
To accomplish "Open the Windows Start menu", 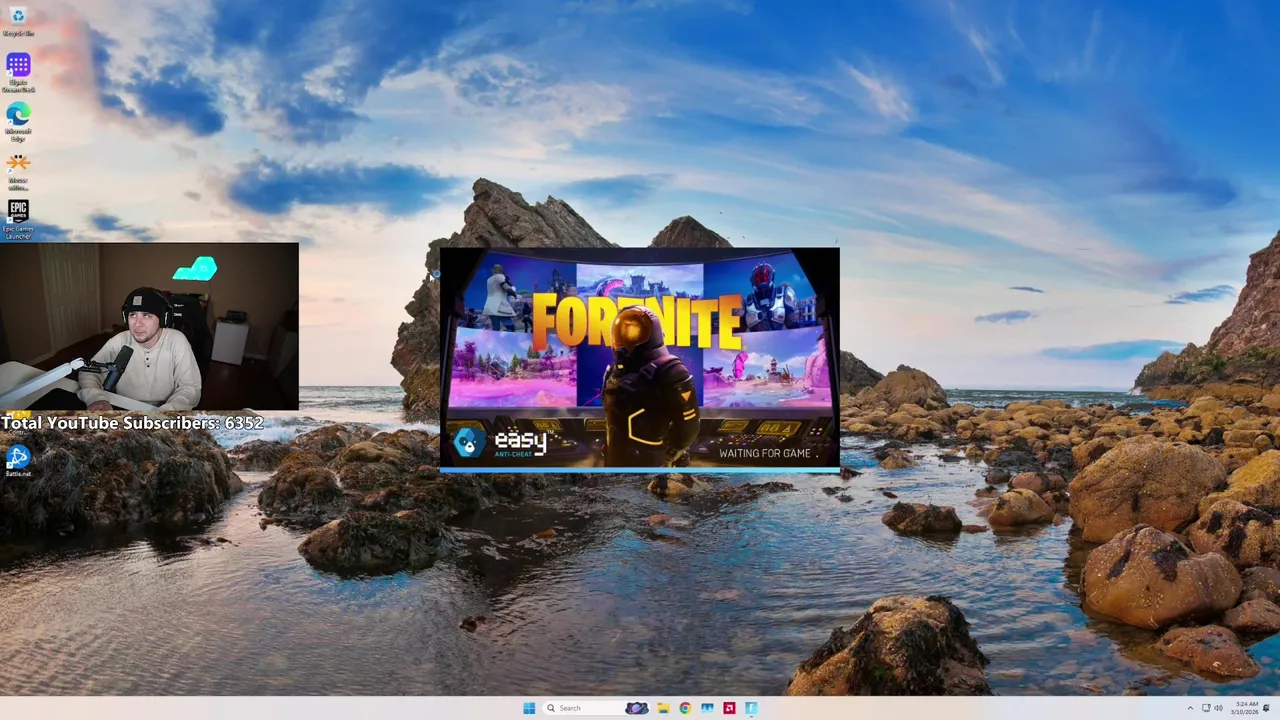I will click(x=529, y=708).
